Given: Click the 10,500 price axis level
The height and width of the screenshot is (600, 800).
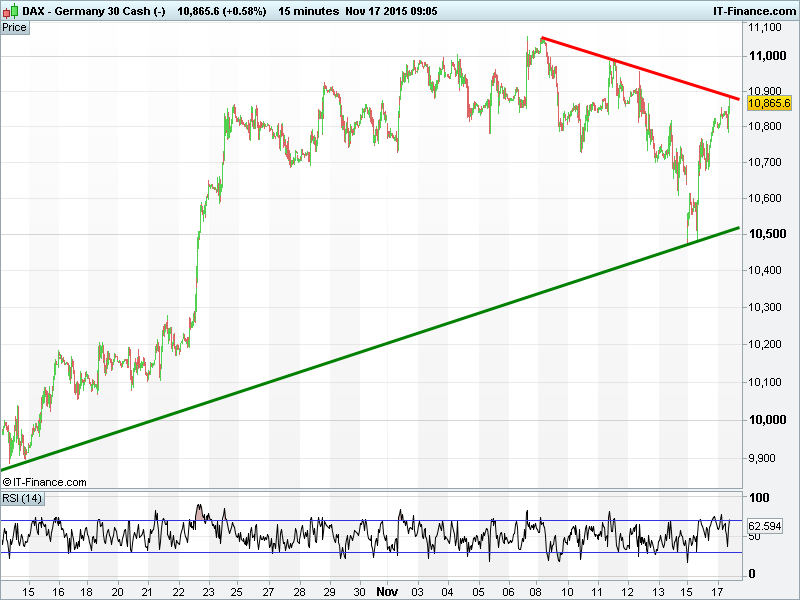Looking at the screenshot, I should (x=768, y=234).
